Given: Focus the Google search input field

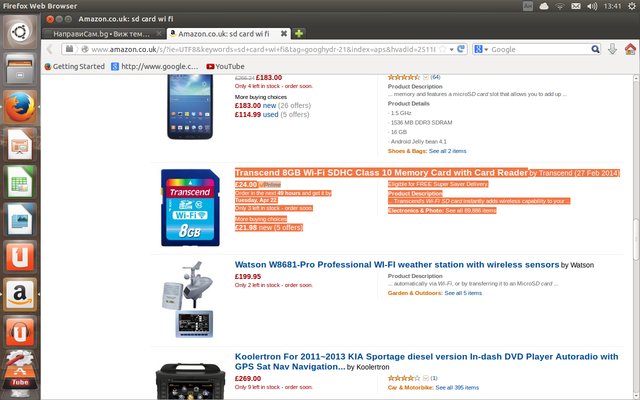Looking at the screenshot, I should (539, 49).
